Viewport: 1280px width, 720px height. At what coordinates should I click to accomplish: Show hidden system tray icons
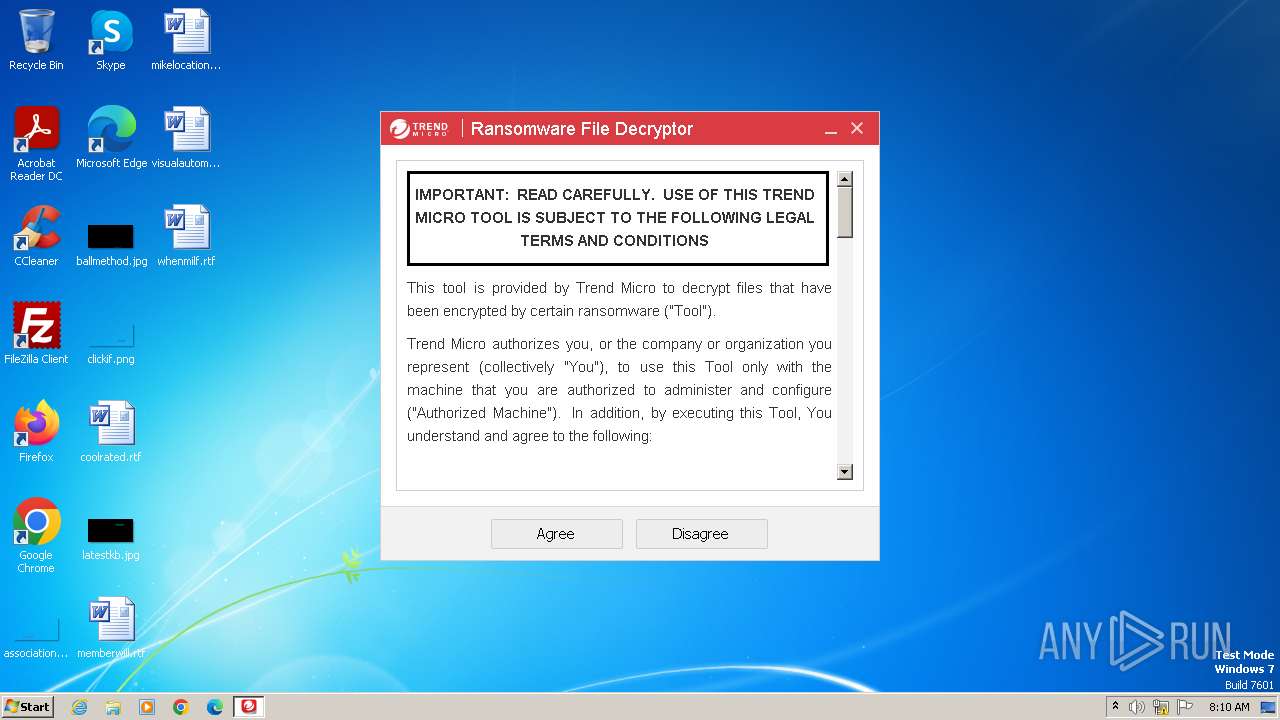pyautogui.click(x=1115, y=707)
